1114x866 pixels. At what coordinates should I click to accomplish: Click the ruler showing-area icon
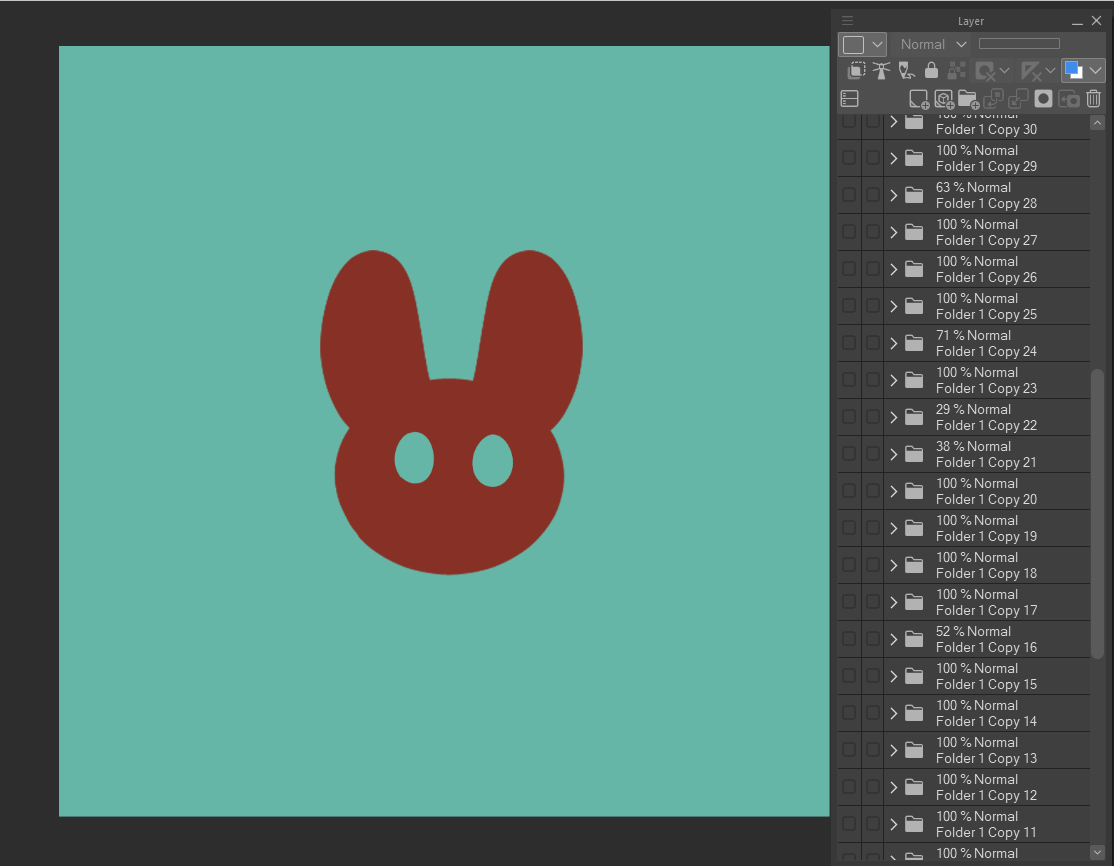tap(1031, 70)
